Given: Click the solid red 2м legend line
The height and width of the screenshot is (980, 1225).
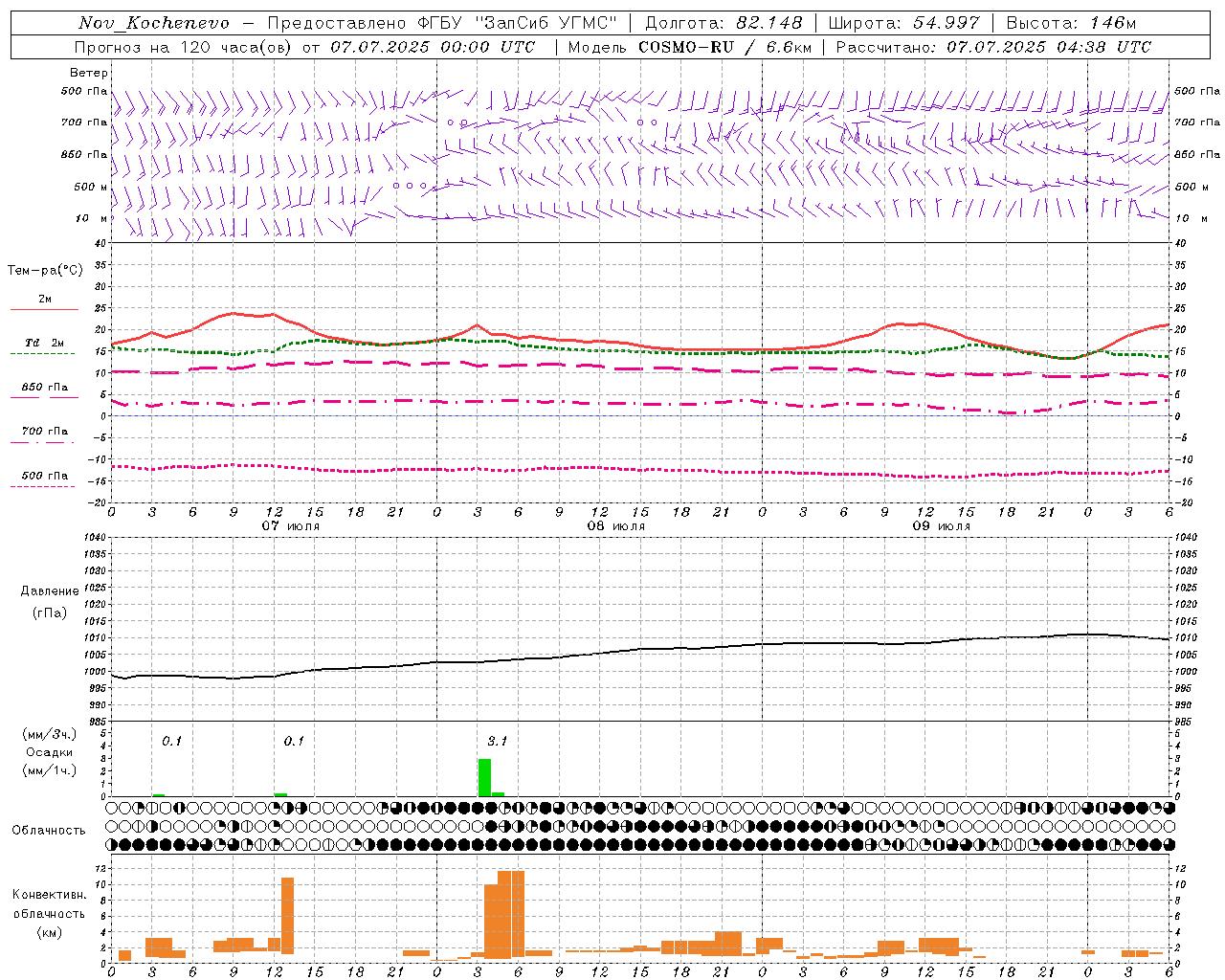Looking at the screenshot, I should [x=44, y=309].
